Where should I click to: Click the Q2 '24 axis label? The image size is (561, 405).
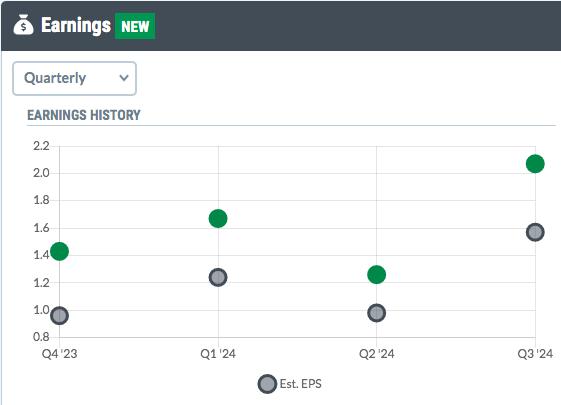point(376,354)
